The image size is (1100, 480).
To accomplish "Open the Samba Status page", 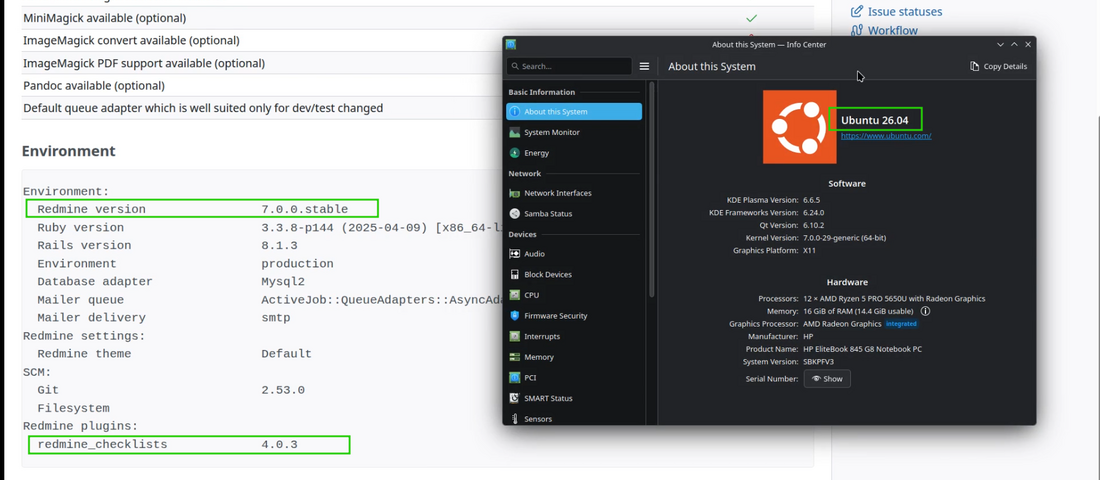I will [x=574, y=214].
